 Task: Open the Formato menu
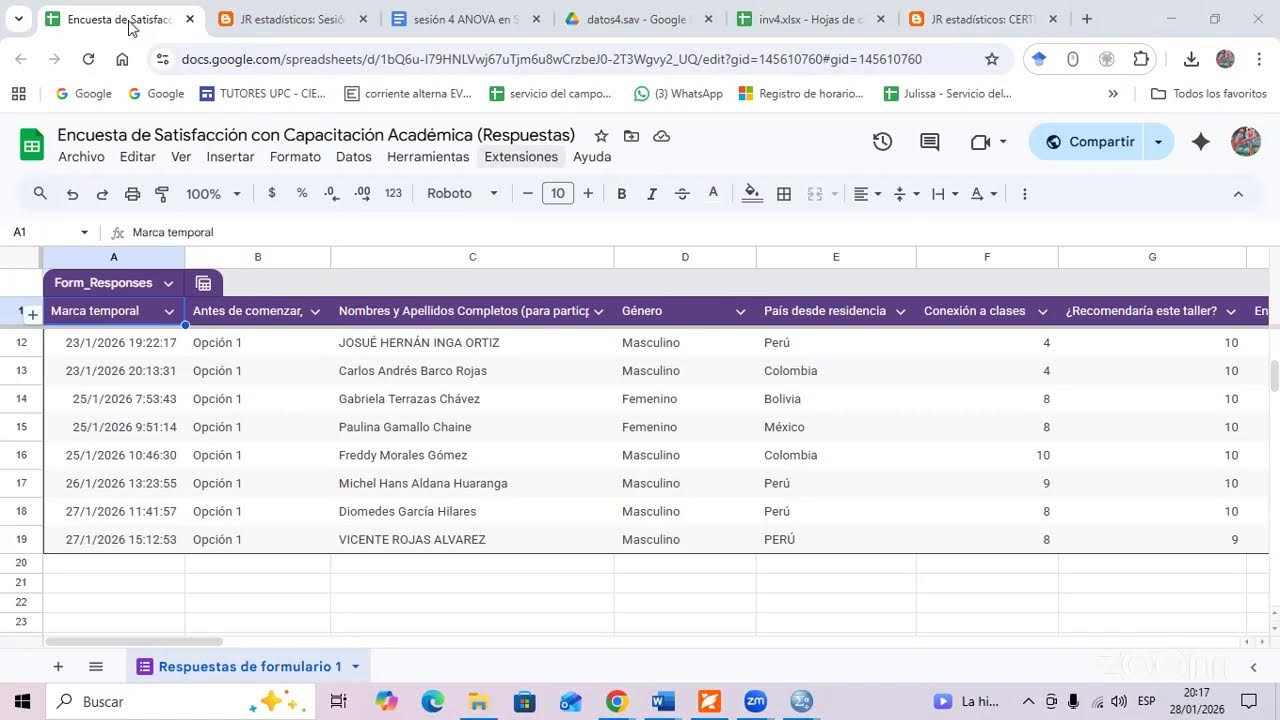(x=295, y=157)
